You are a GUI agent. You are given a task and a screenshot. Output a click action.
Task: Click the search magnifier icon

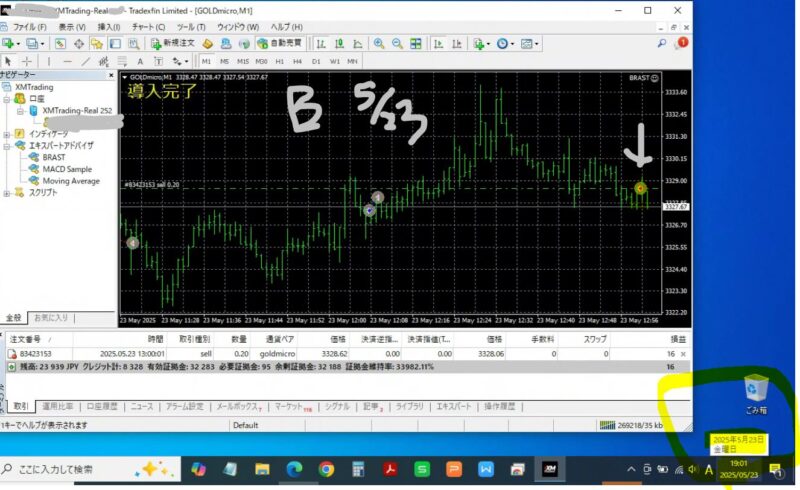coord(662,44)
